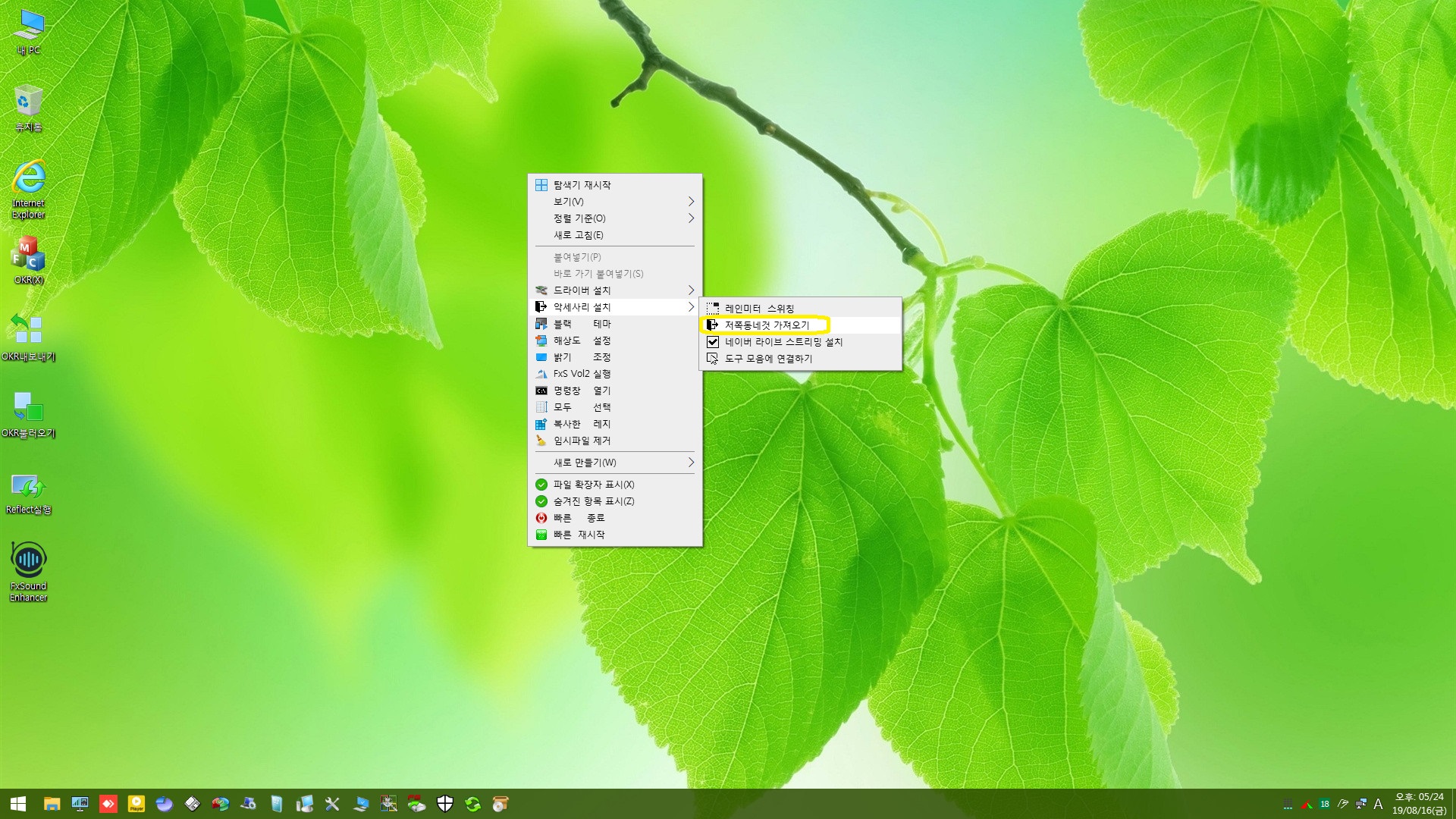Click the blue pie-chart disk taskbar icon
The image size is (1456, 819).
(165, 804)
